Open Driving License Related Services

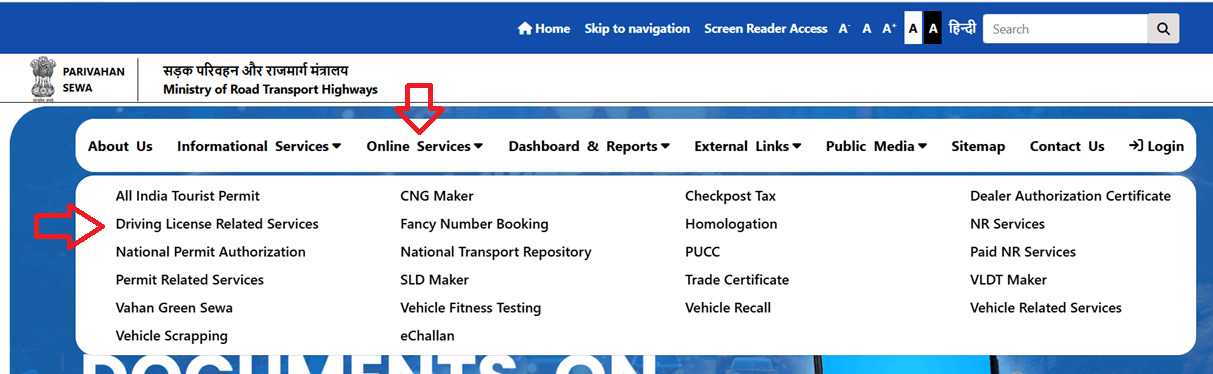pos(217,224)
